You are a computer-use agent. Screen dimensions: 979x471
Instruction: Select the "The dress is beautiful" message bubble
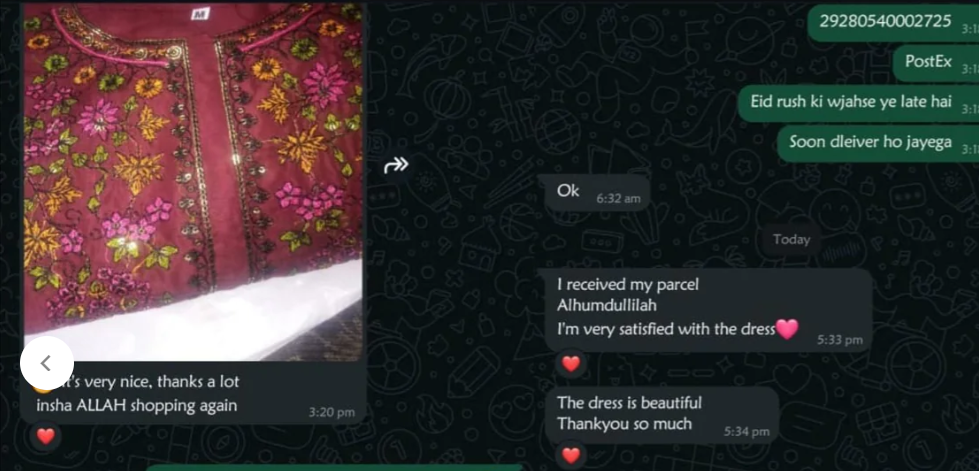point(662,415)
